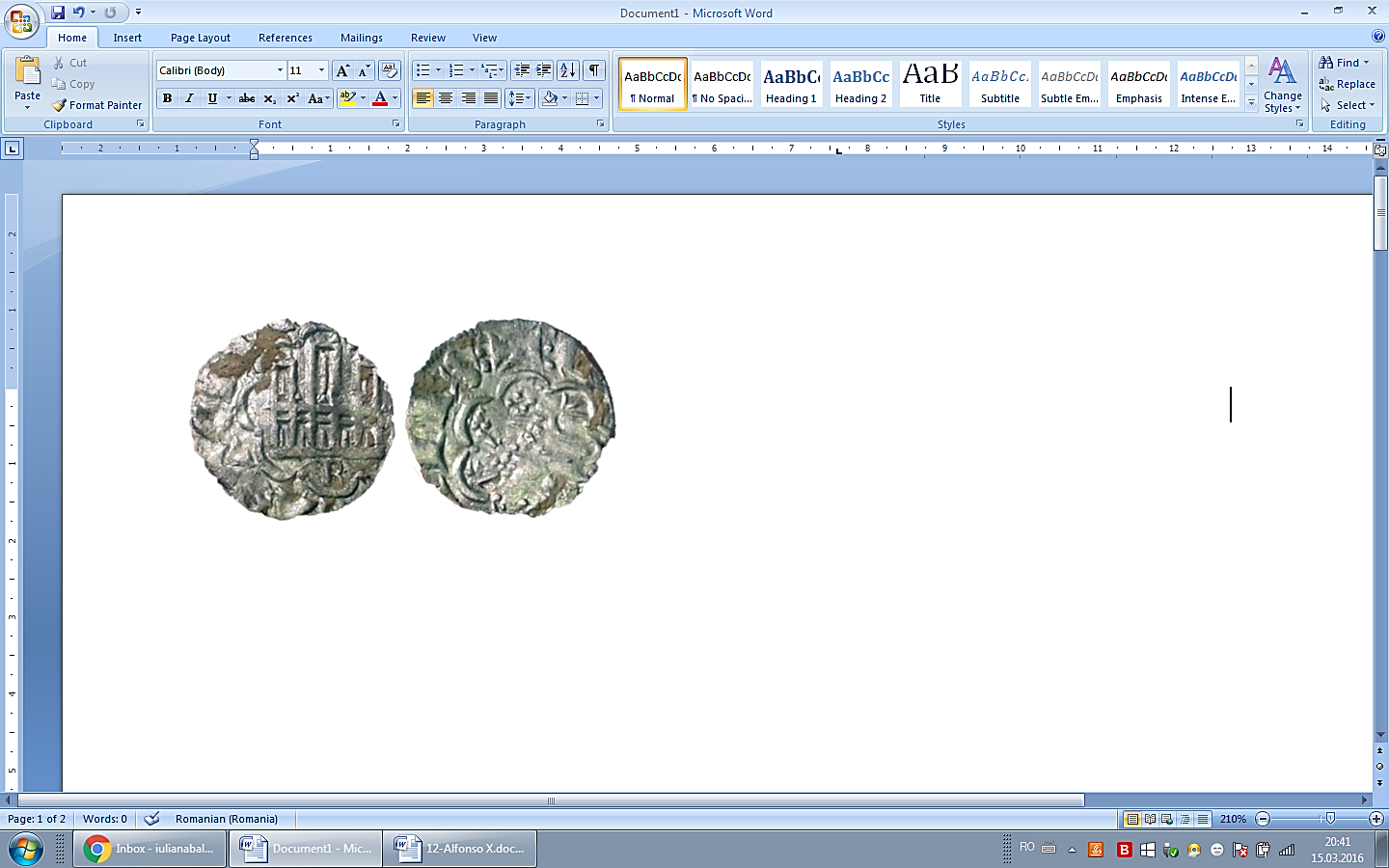Apply strikethrough to text

click(x=247, y=97)
